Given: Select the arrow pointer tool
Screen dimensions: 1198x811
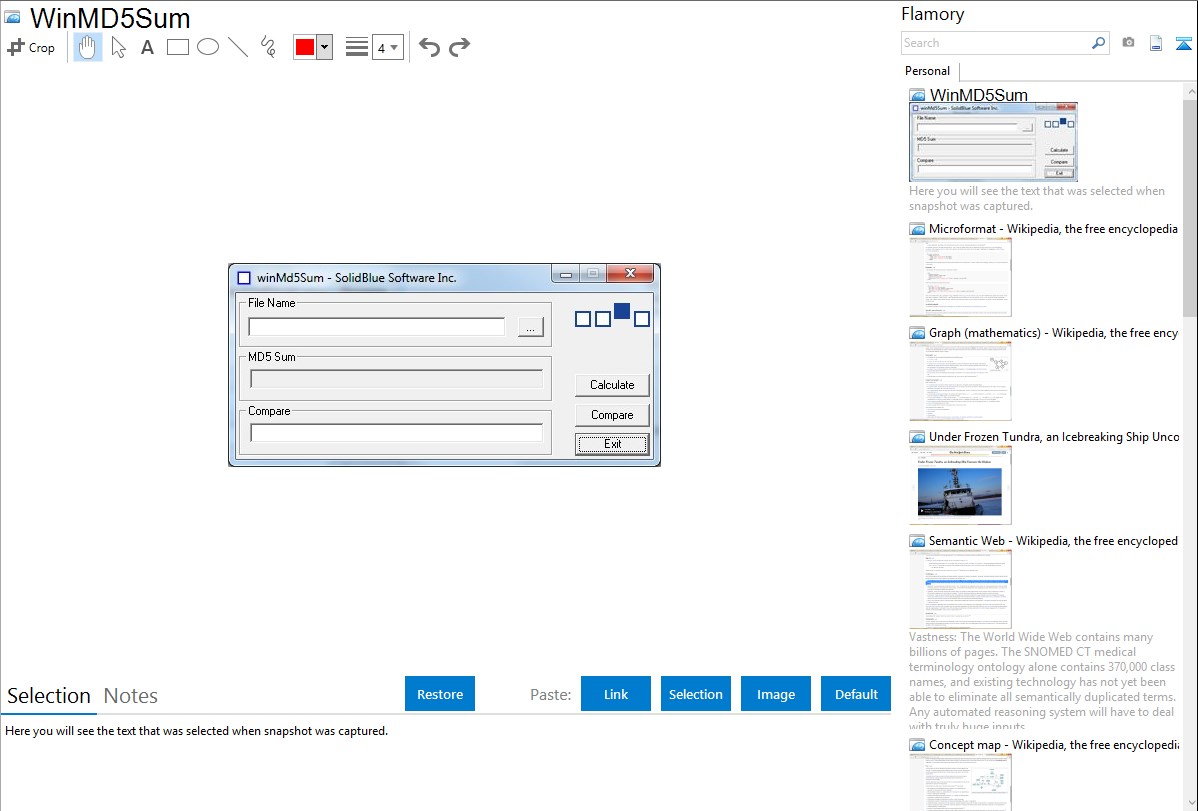Looking at the screenshot, I should point(118,47).
